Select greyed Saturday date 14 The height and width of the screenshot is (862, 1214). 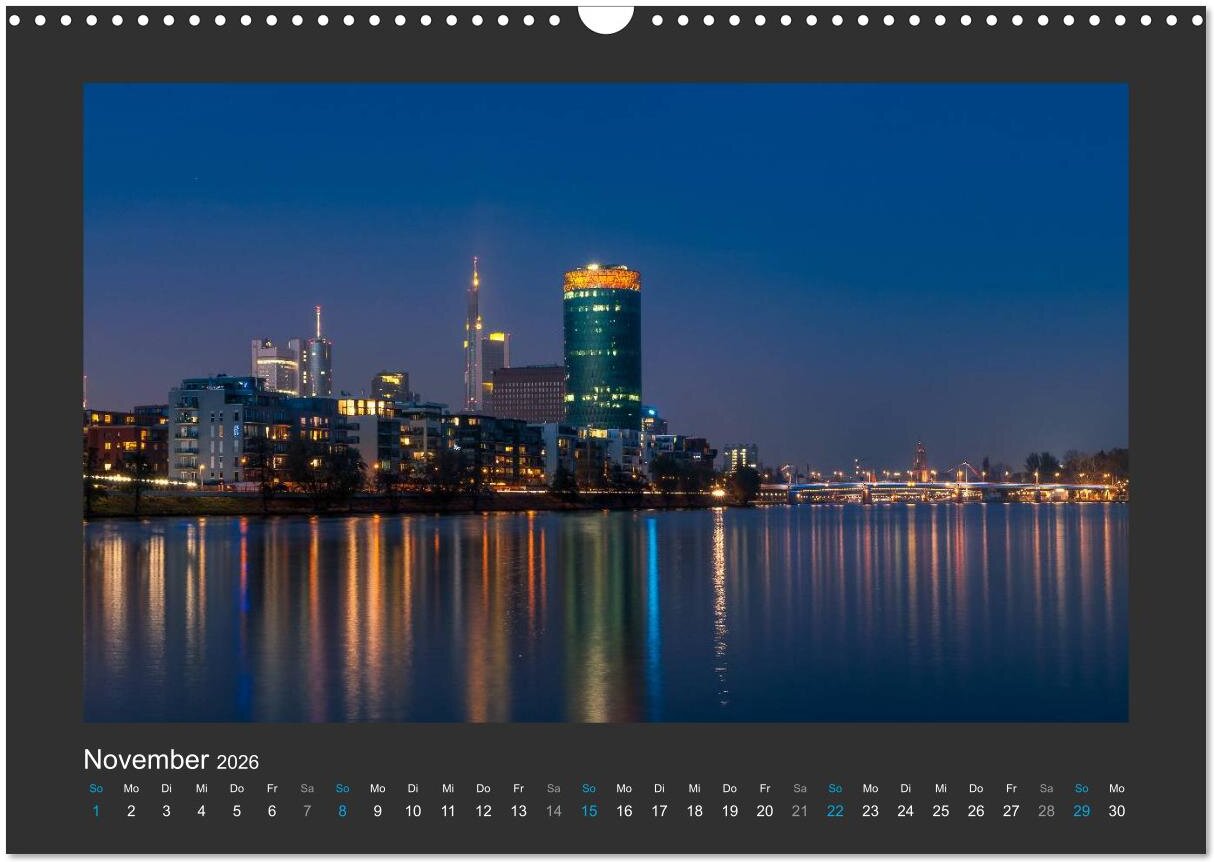[553, 811]
